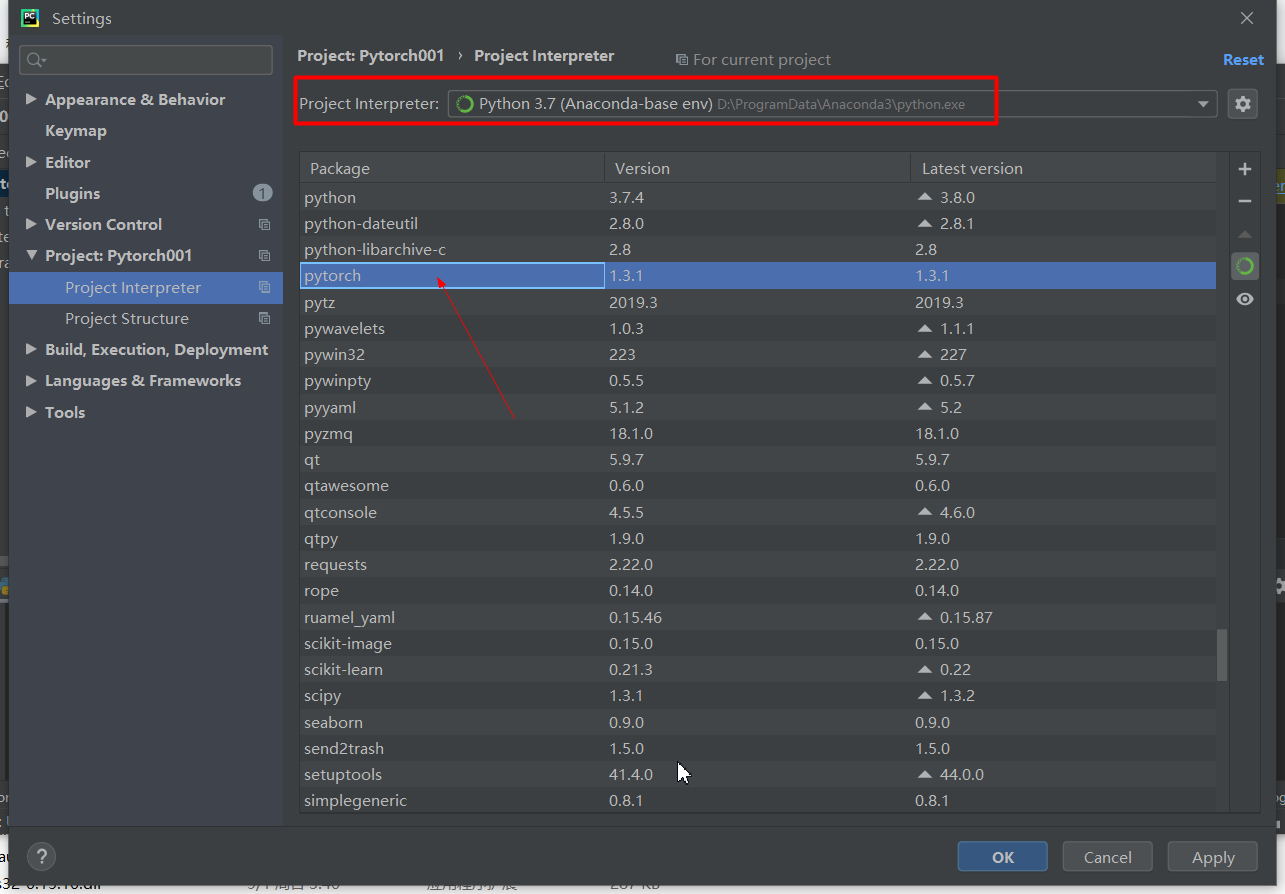Select the python-dateutil package row
The height and width of the screenshot is (894, 1285).
coord(758,223)
